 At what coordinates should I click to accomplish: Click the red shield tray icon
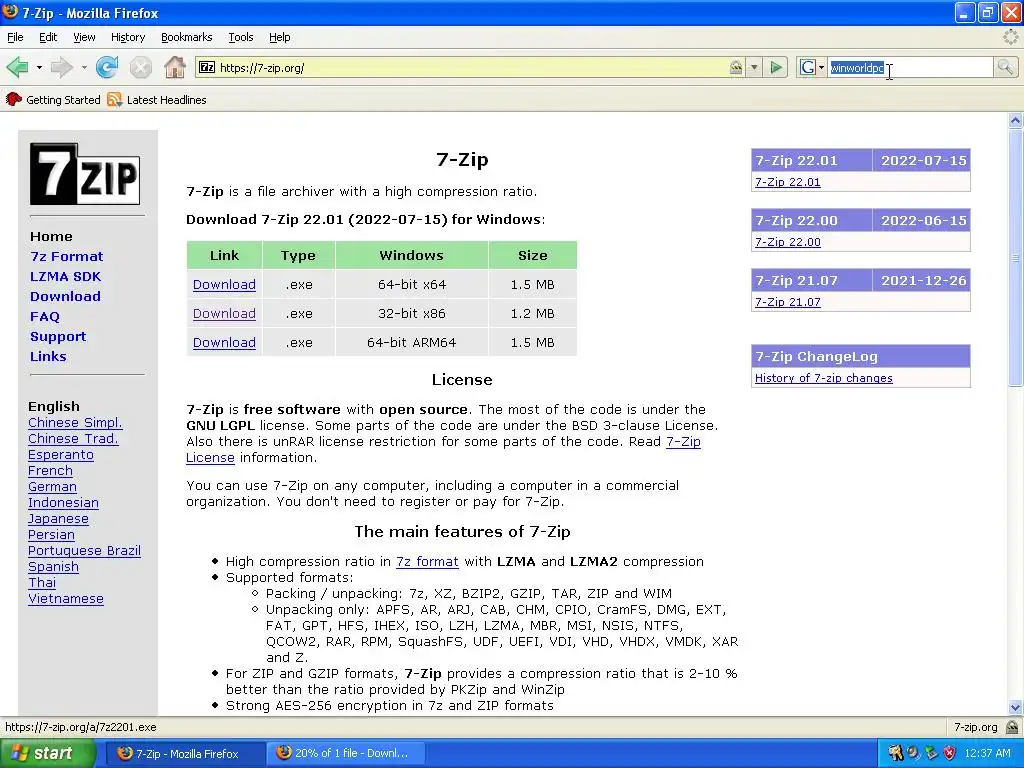pos(950,753)
